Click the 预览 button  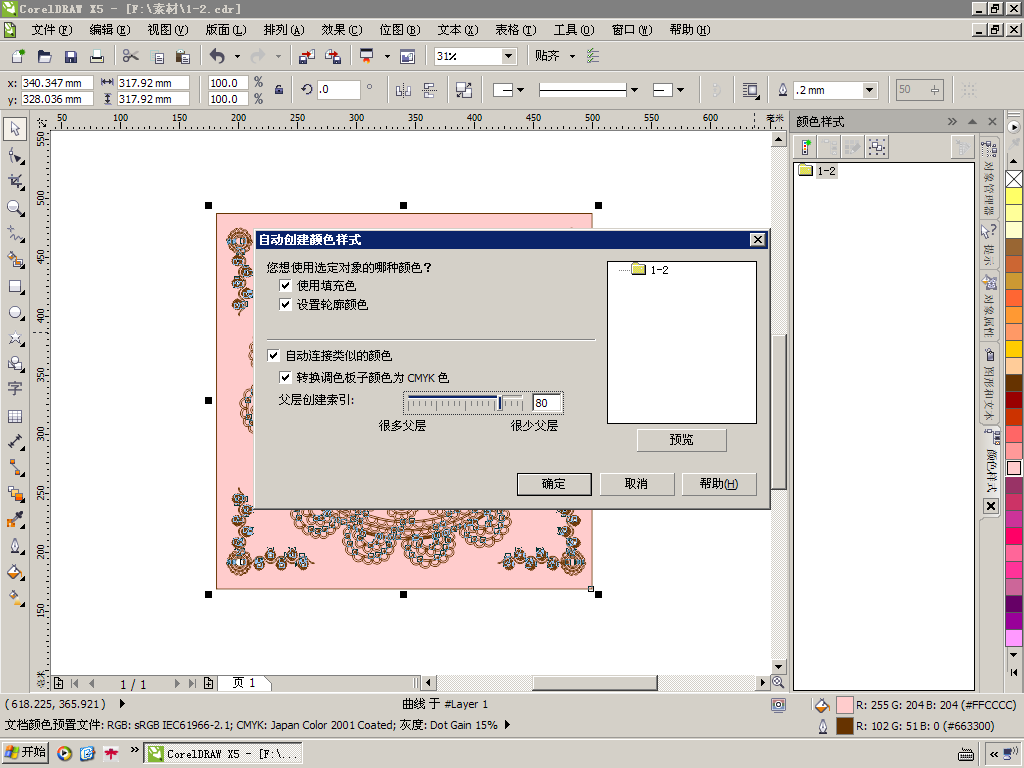pyautogui.click(x=681, y=440)
